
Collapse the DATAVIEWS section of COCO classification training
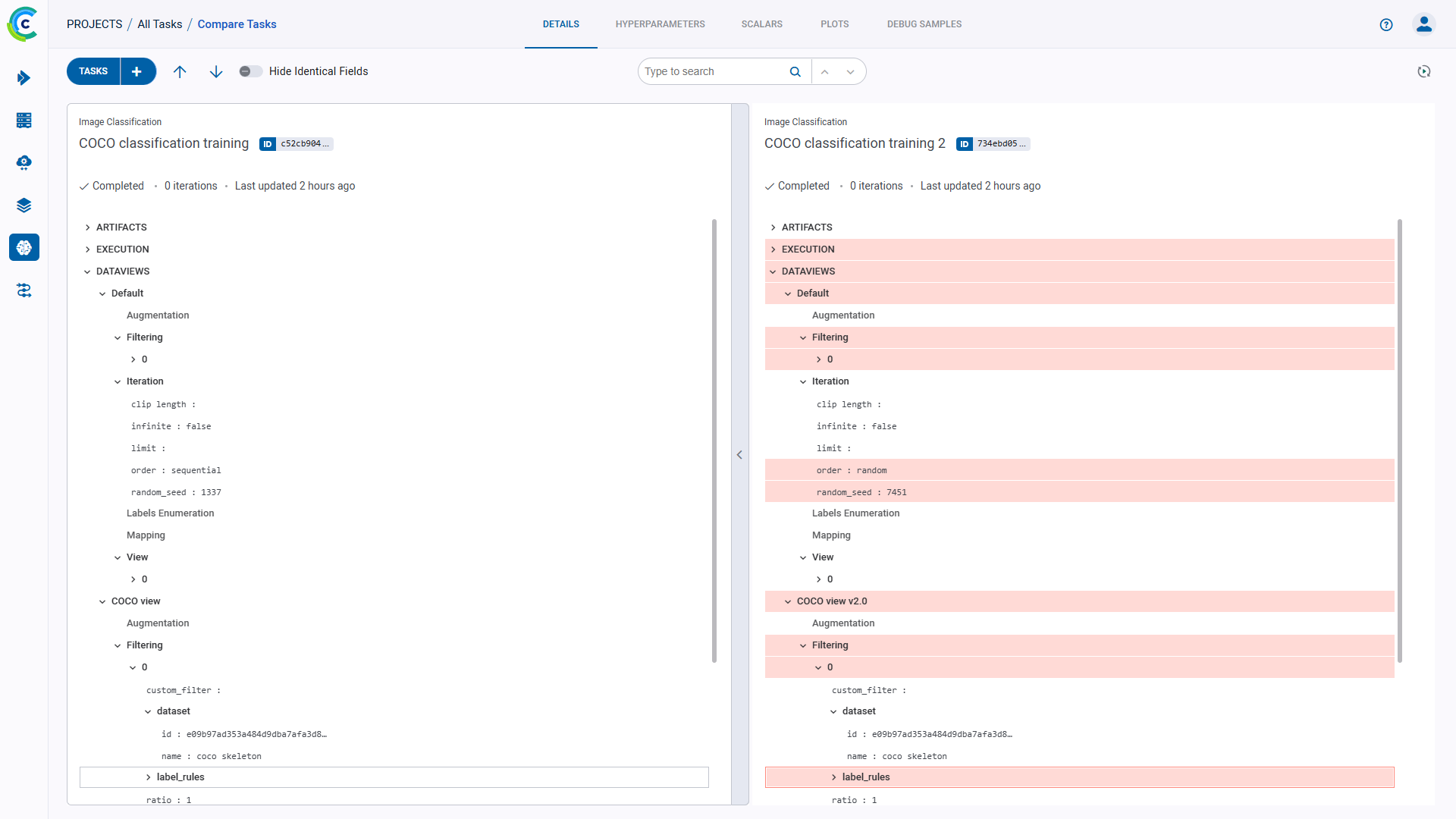pos(86,271)
